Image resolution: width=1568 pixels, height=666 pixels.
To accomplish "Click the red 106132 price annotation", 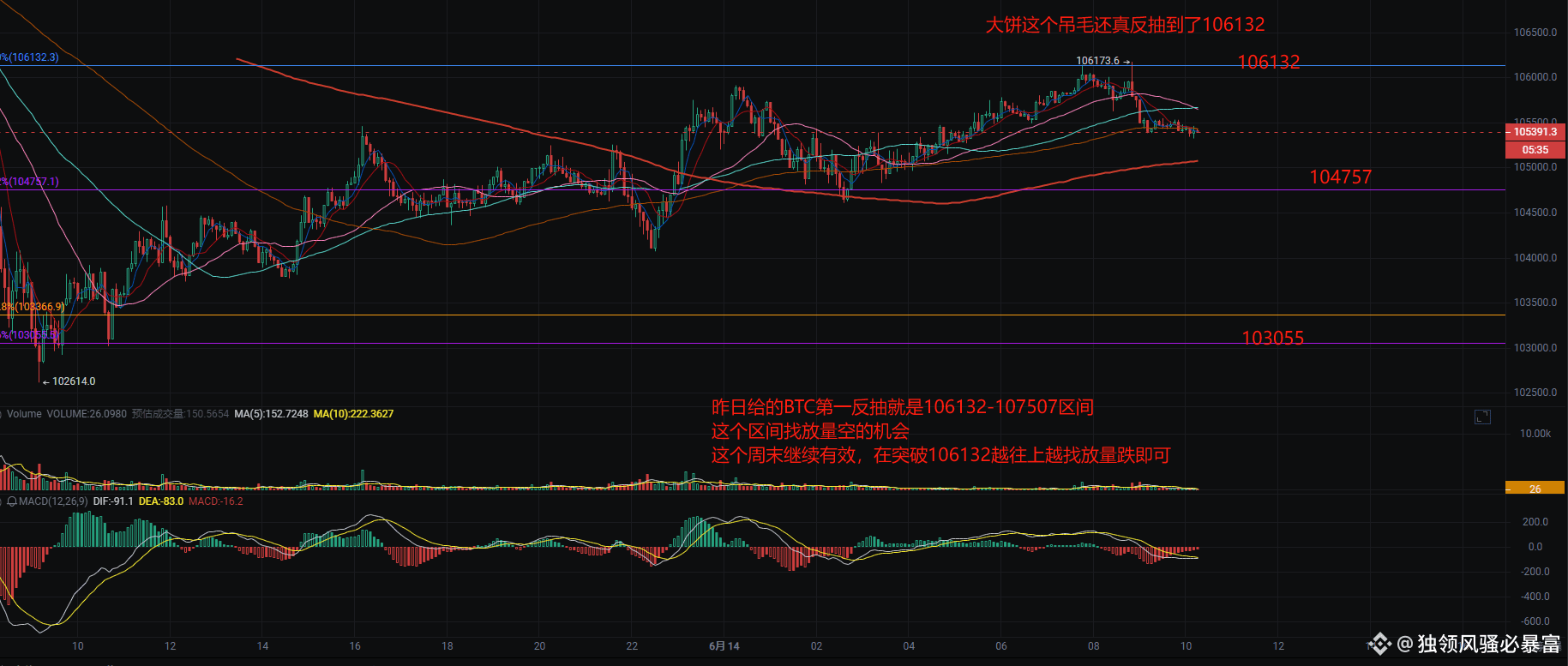I will point(1269,62).
